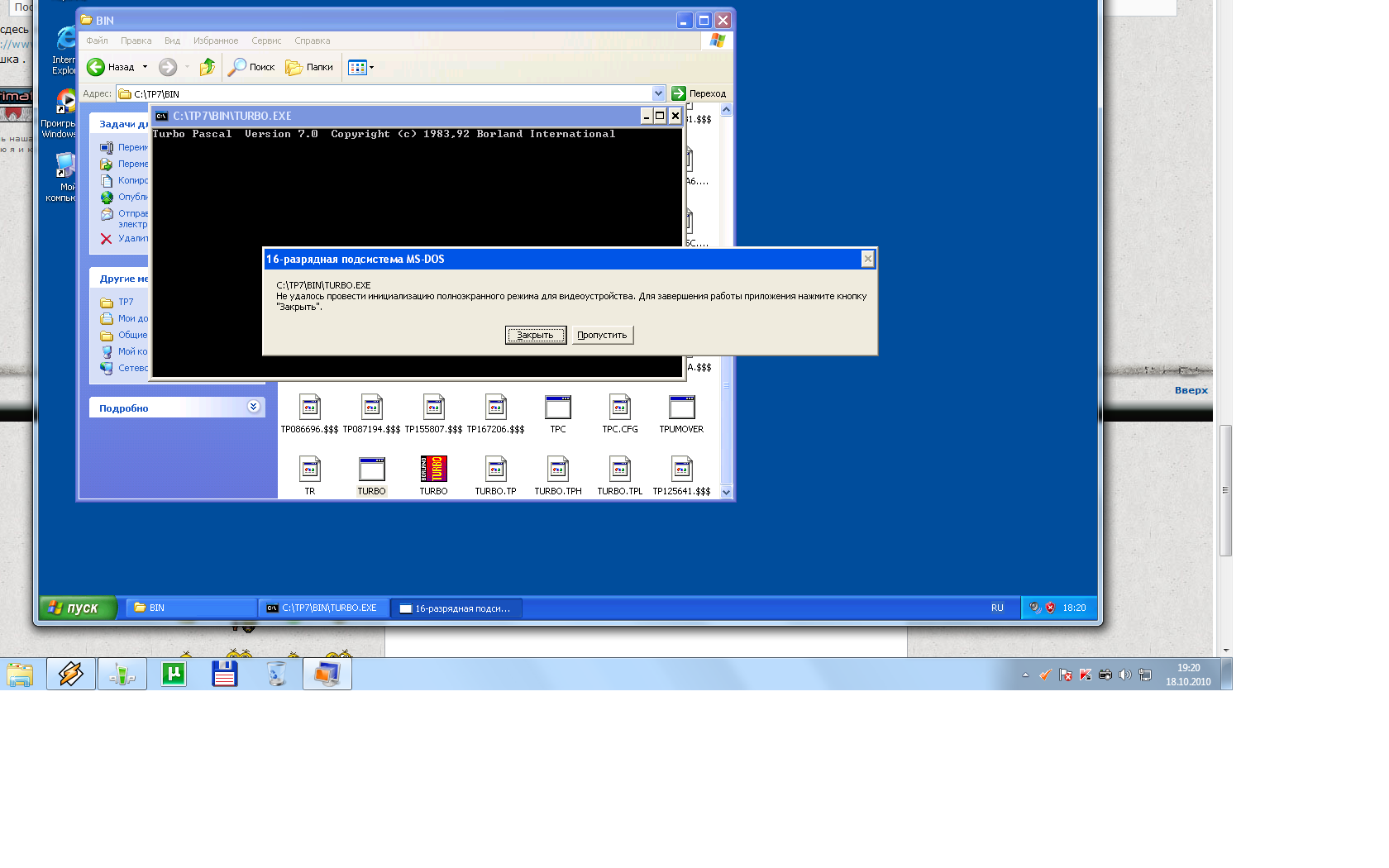
Task: Click the volume speaker tray icon
Action: 1124,675
